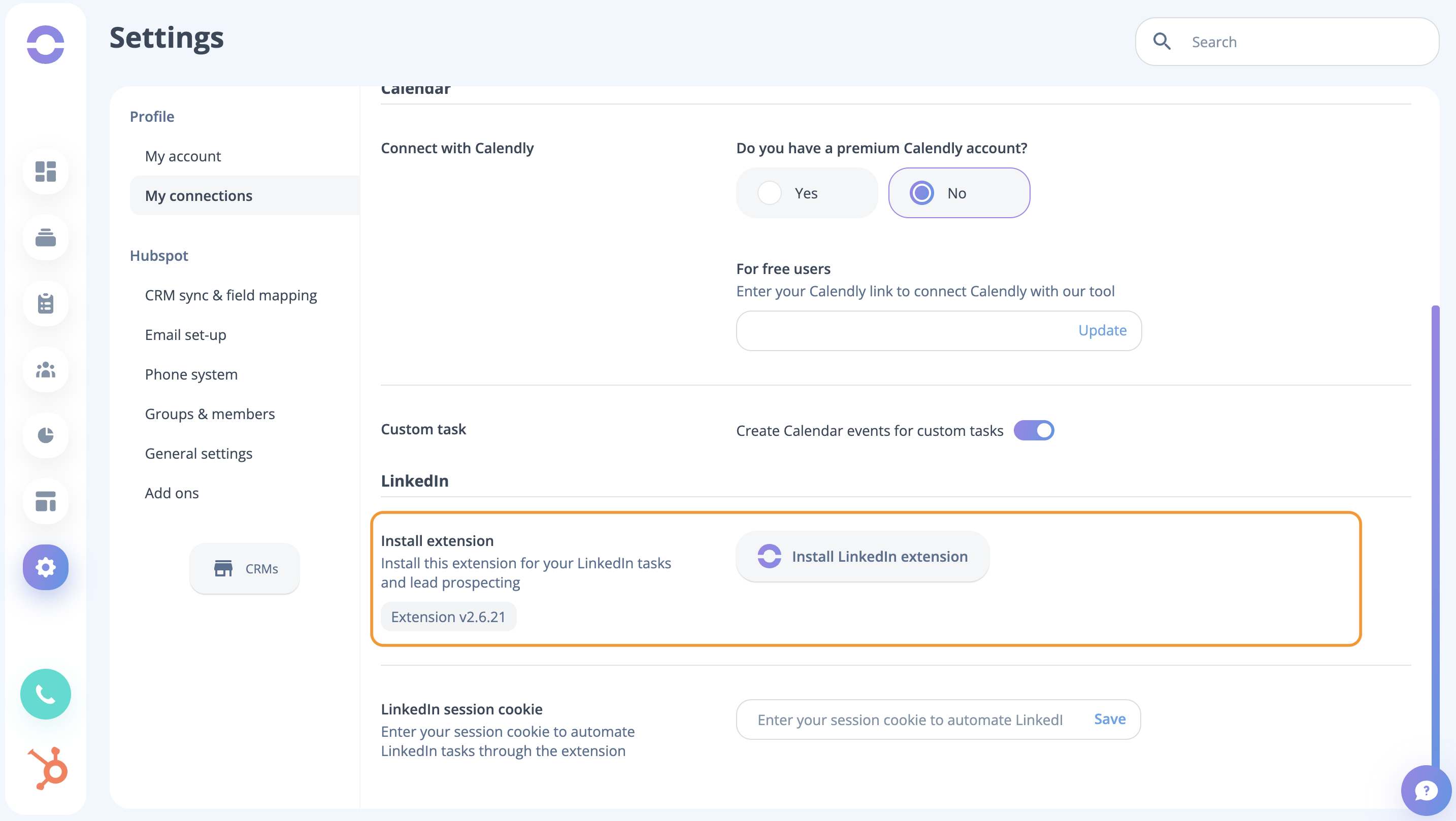Select No for premium Calendly account
1456x821 pixels.
coord(921,193)
